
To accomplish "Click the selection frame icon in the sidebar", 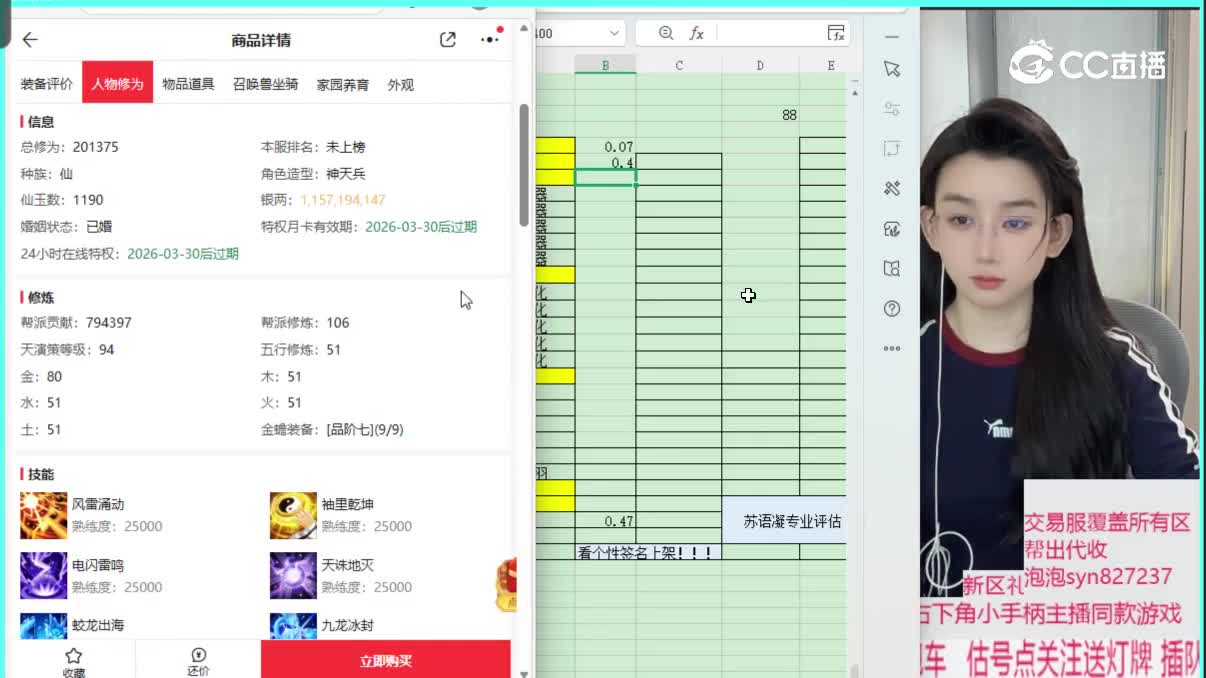I will (x=892, y=148).
